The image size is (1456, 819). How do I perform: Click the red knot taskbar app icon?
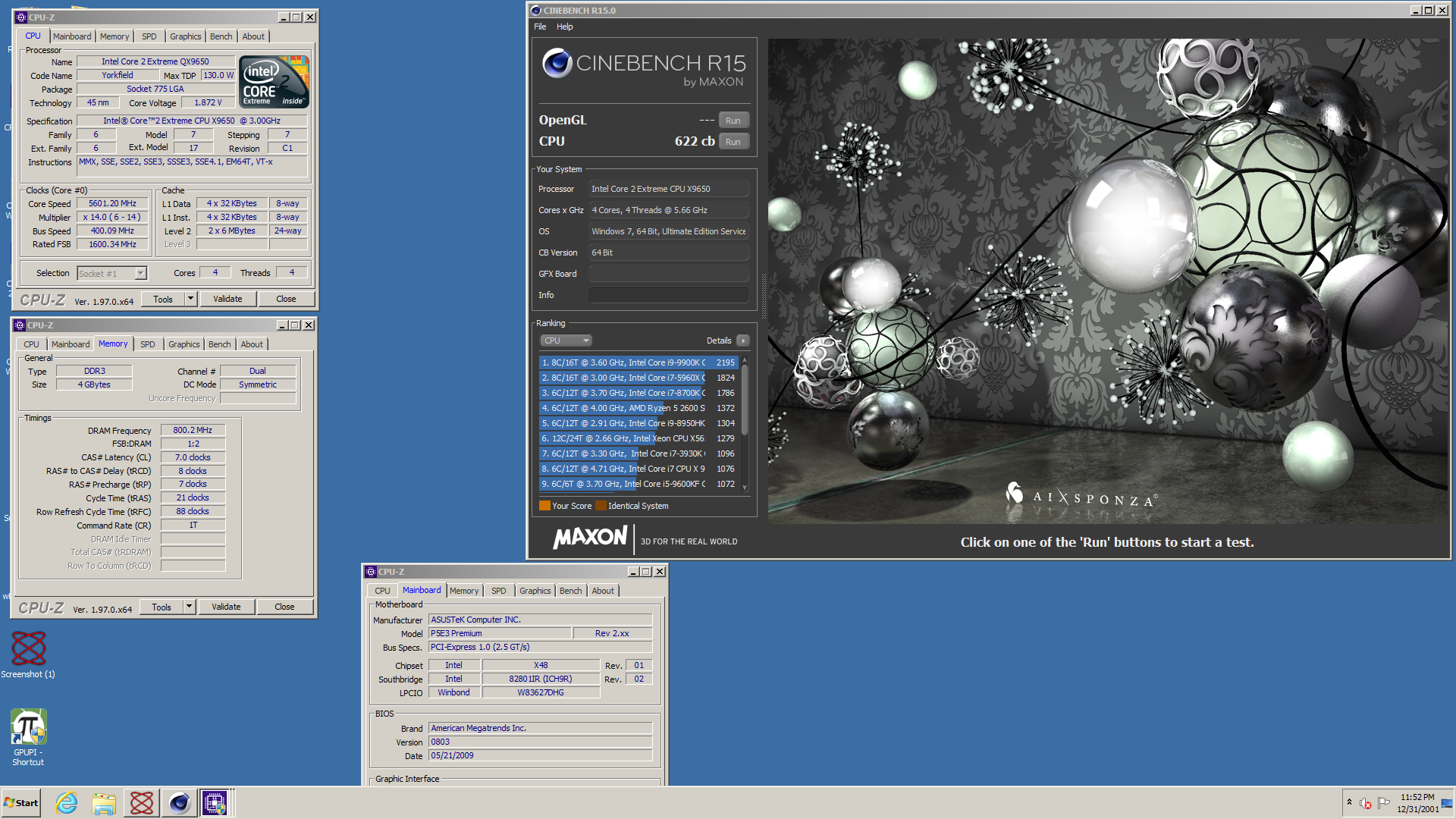pyautogui.click(x=142, y=803)
